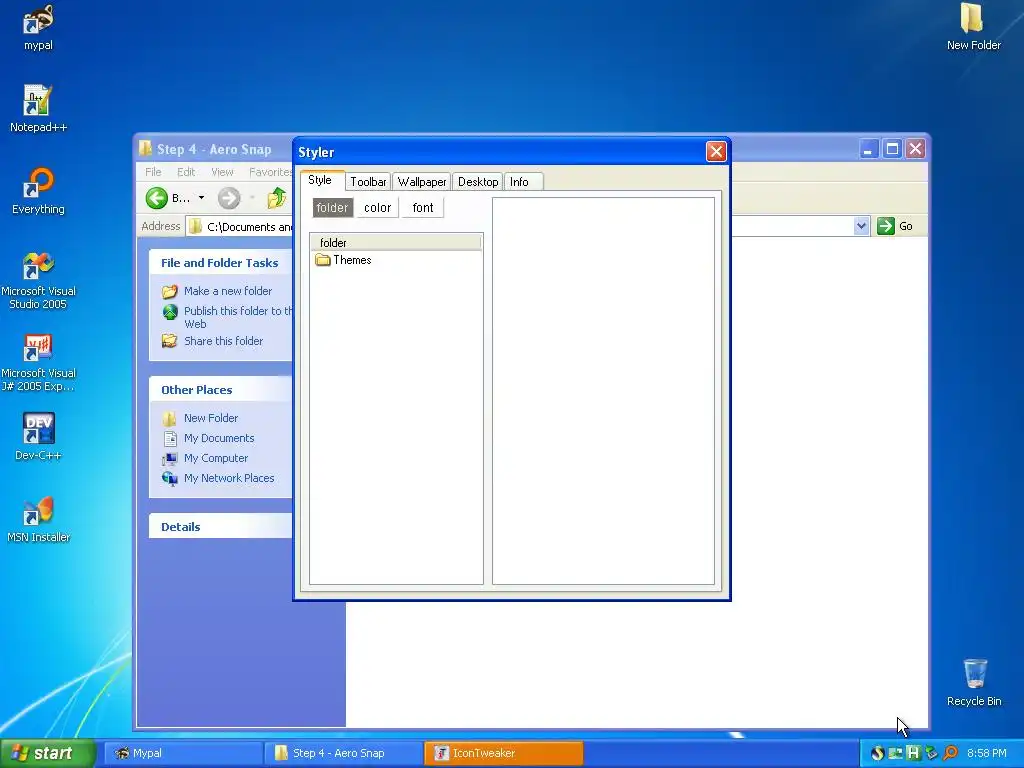Switch to the Style tab in Styler

[x=320, y=180]
